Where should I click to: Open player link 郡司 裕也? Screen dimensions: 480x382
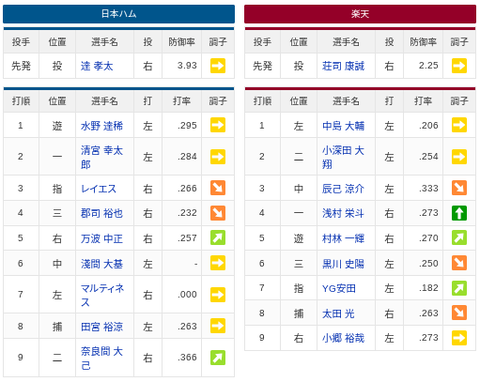coord(102,213)
